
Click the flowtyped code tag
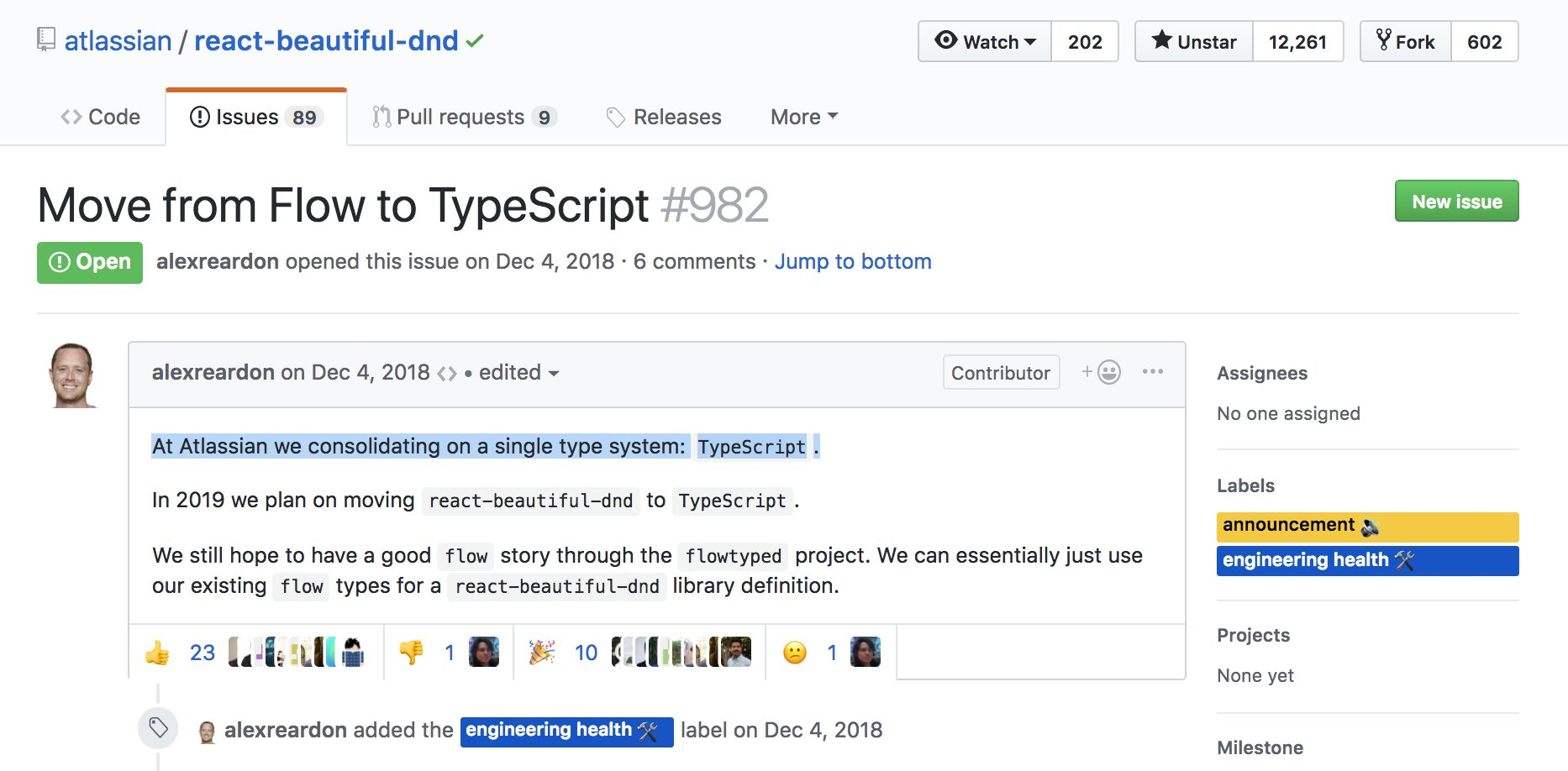[733, 556]
